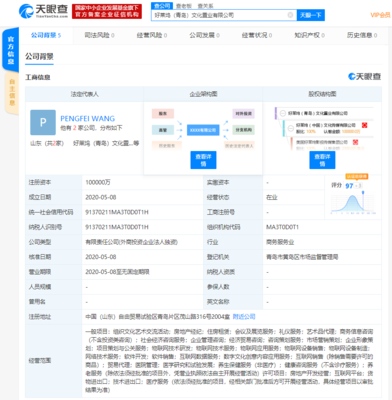The image size is (392, 400).
Task: Open the 司法风险 tab
Action: coord(99,35)
